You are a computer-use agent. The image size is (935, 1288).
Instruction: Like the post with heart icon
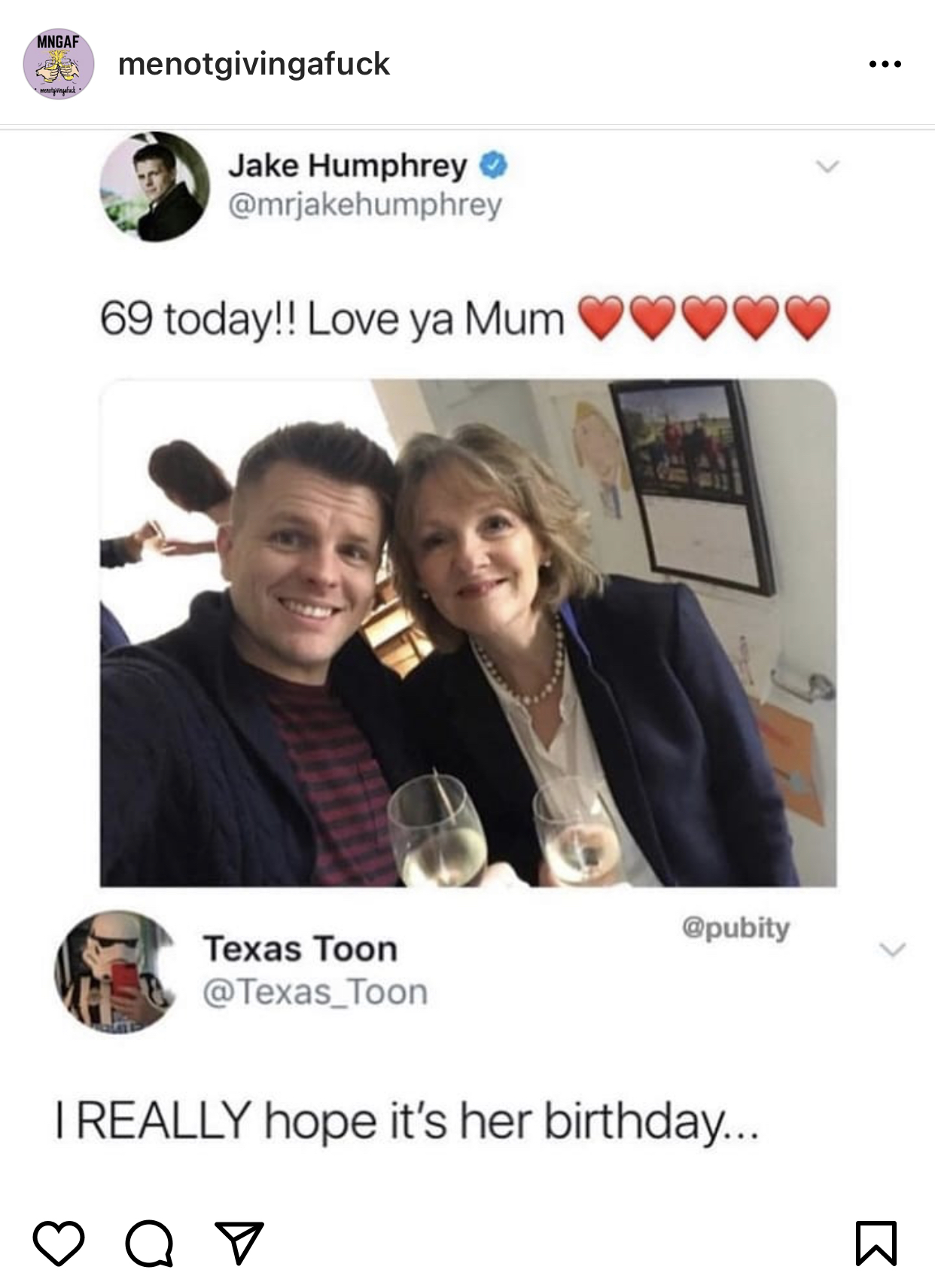tap(59, 1243)
